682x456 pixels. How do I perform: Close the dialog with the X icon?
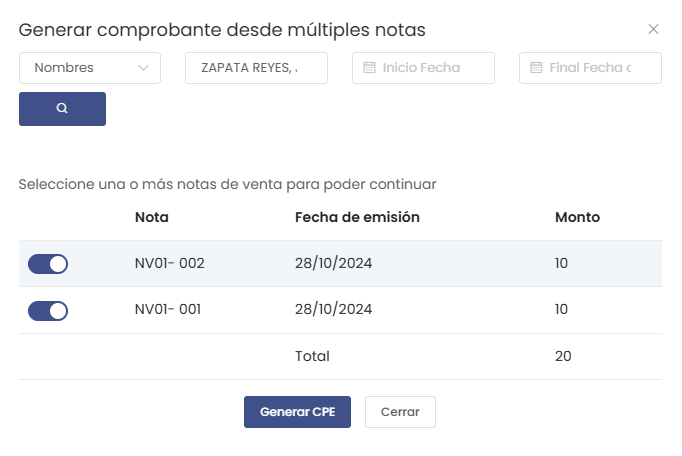(654, 29)
